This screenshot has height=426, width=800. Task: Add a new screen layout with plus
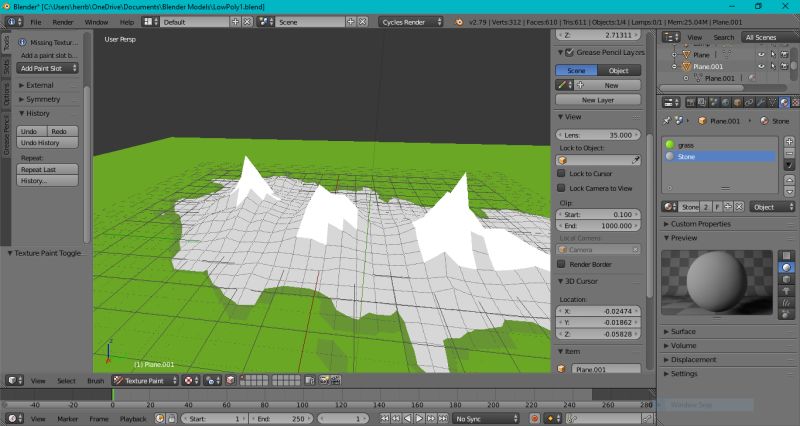235,22
